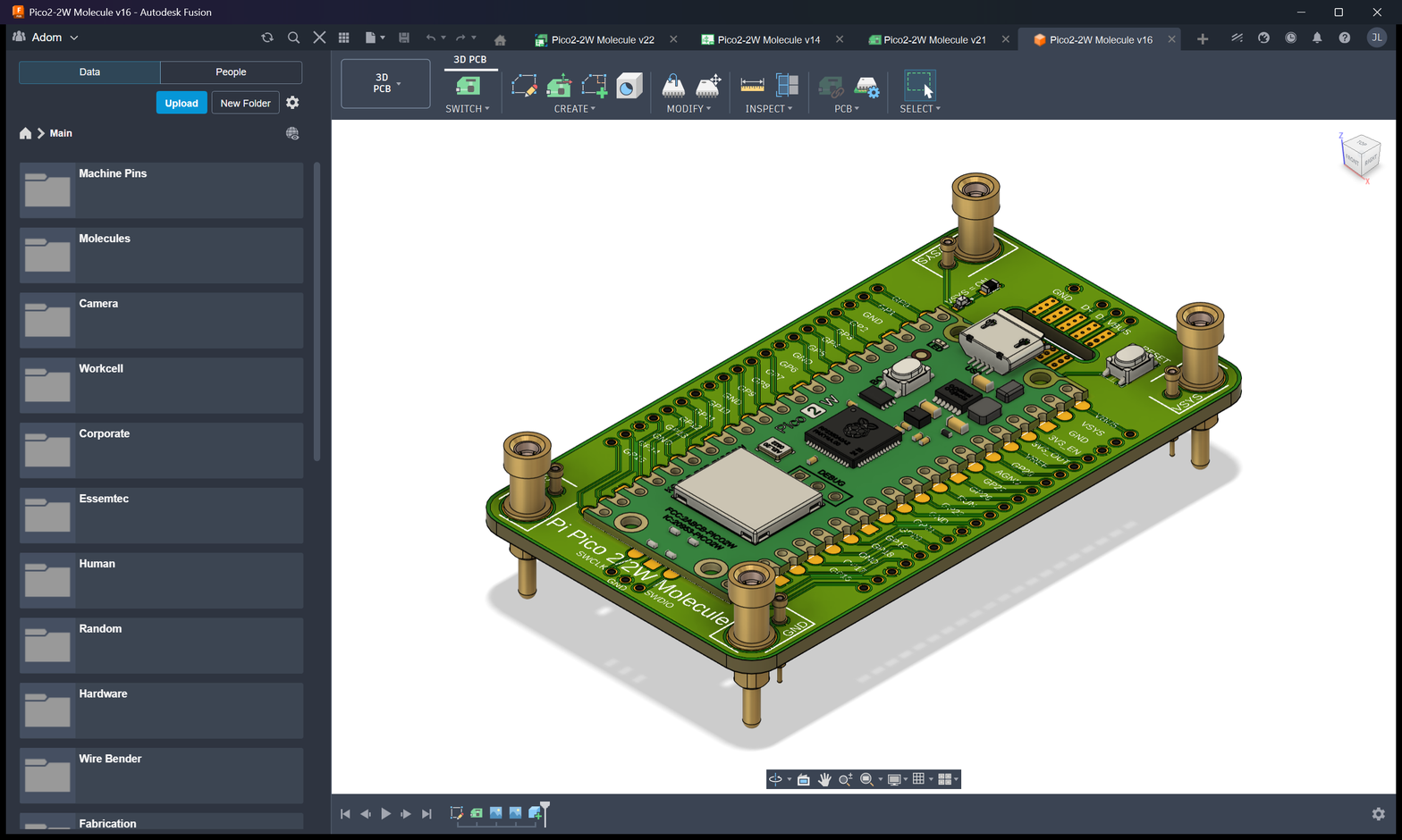This screenshot has height=840, width=1402.
Task: Click the Grid and Snaps icon
Action: (918, 779)
